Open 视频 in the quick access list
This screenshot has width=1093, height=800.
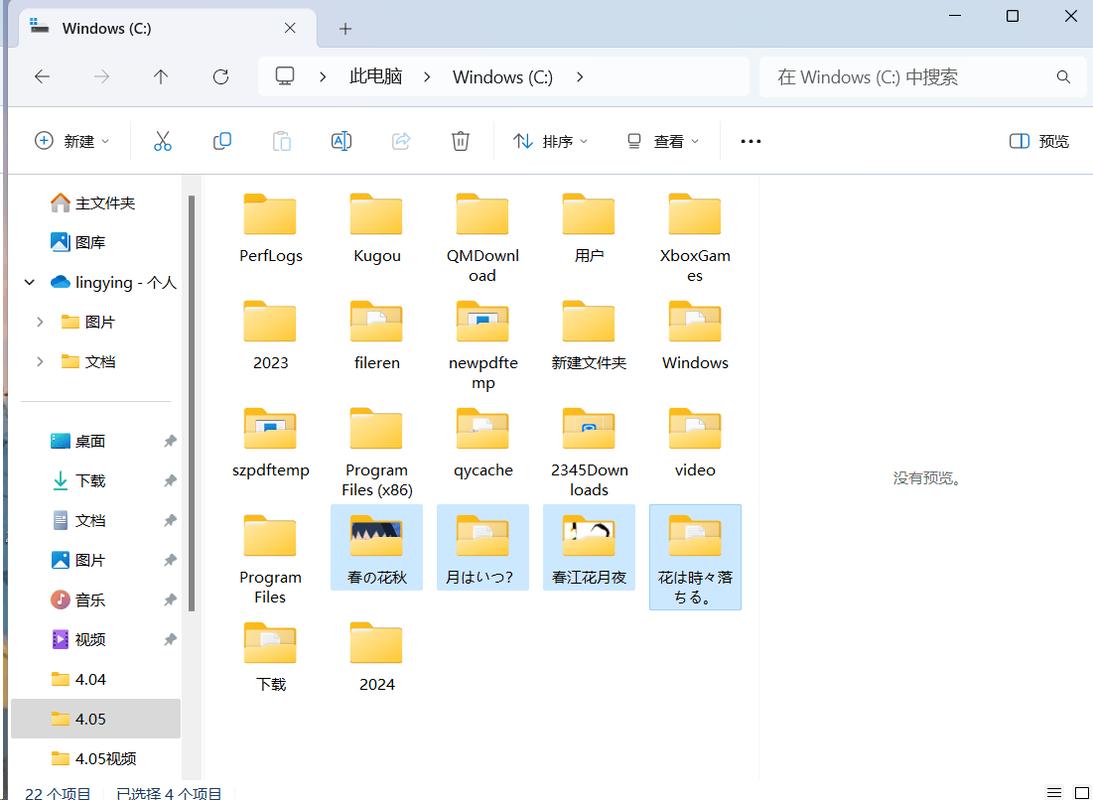[x=95, y=640]
